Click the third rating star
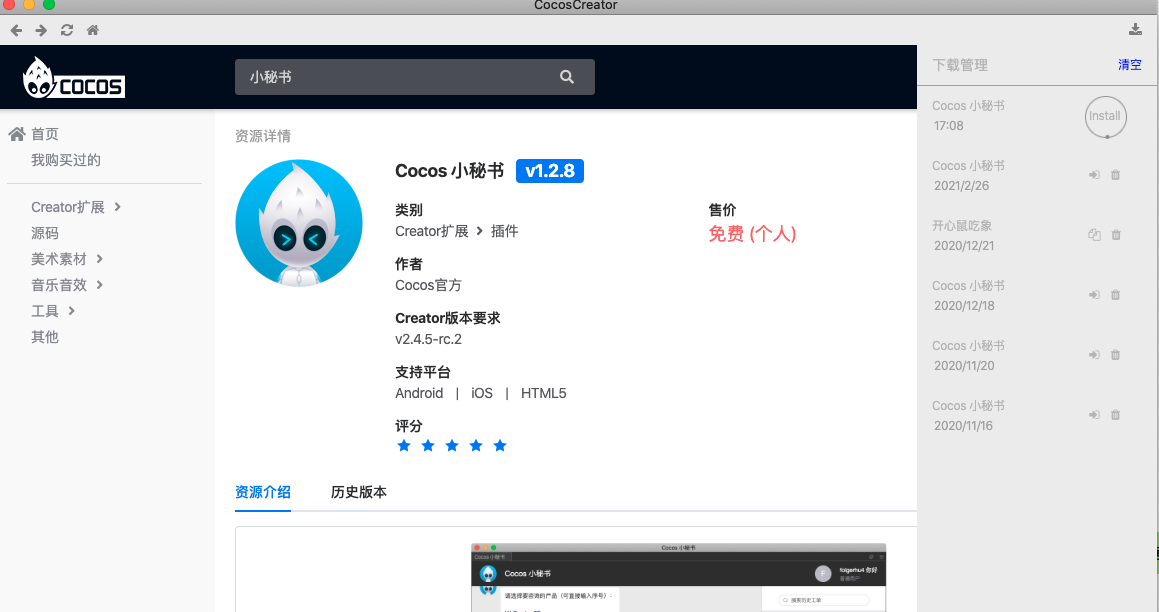This screenshot has height=612, width=1159. click(452, 445)
